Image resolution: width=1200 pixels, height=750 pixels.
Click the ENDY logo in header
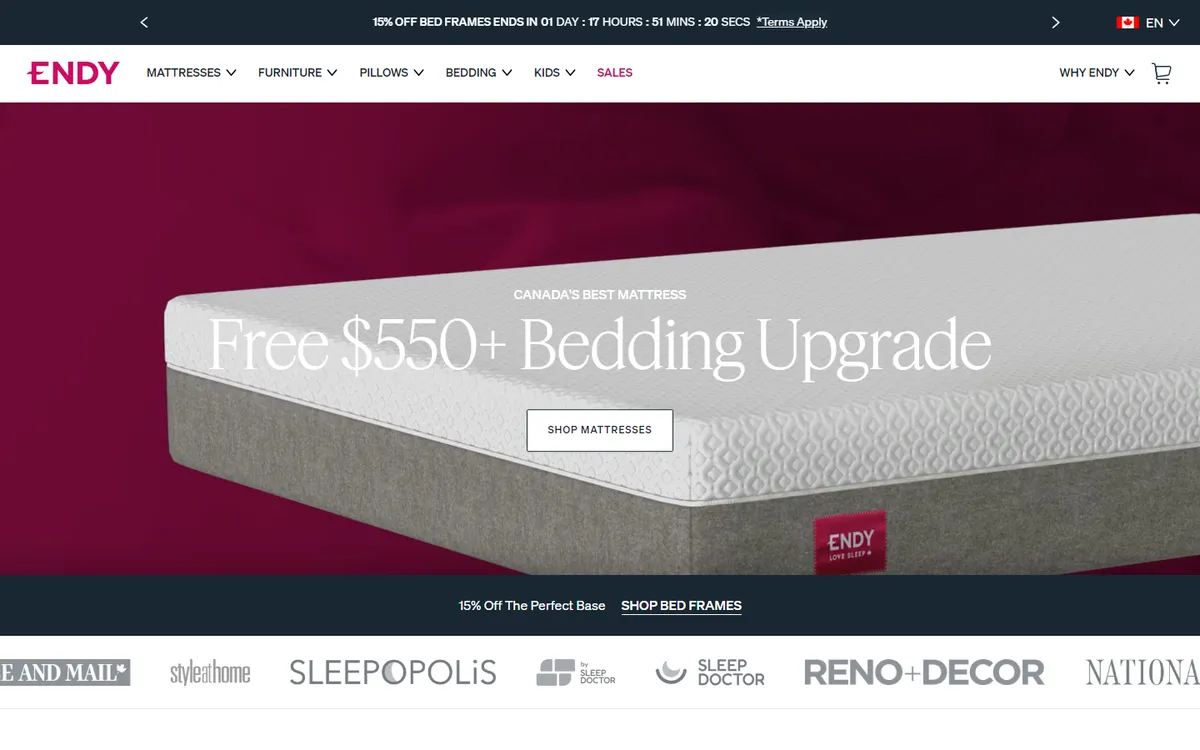(73, 73)
